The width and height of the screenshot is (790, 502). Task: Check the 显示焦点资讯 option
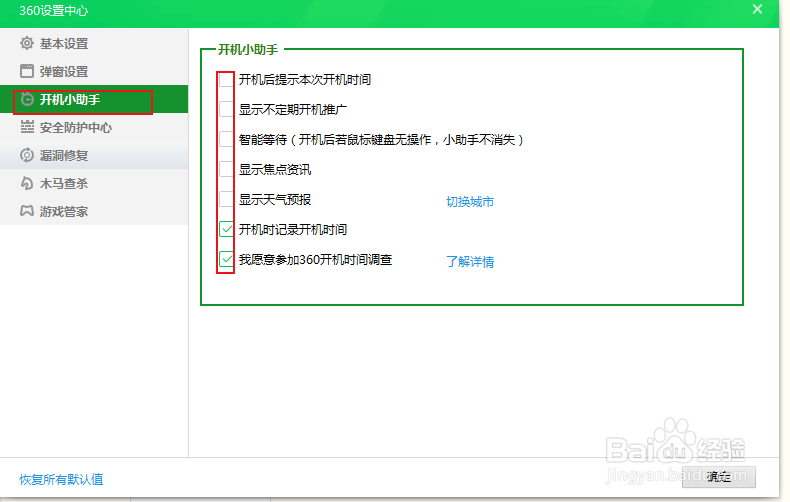point(226,169)
